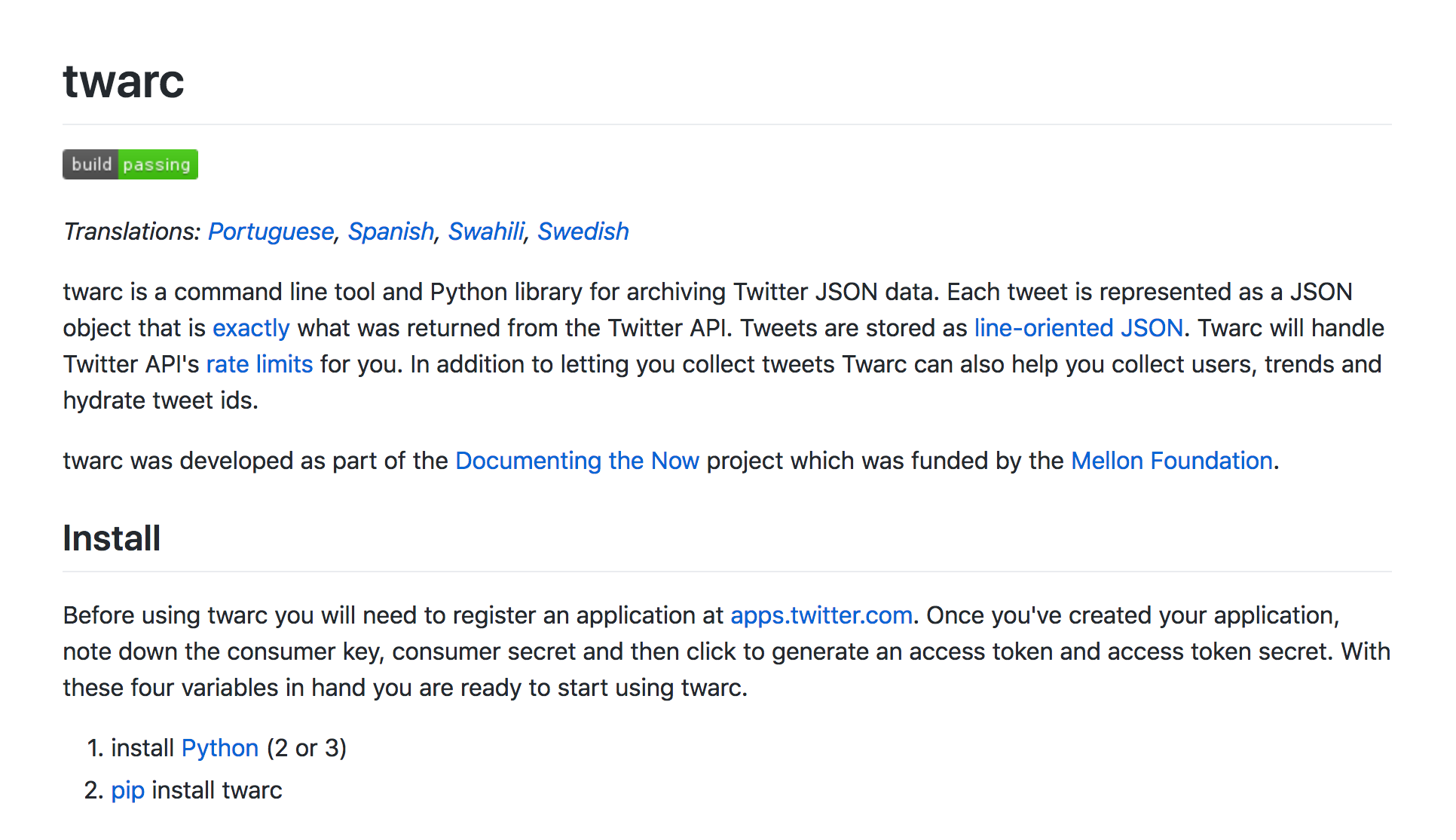The width and height of the screenshot is (1456, 840).
Task: Click the 'hydrate tweet ids' text
Action: [160, 400]
